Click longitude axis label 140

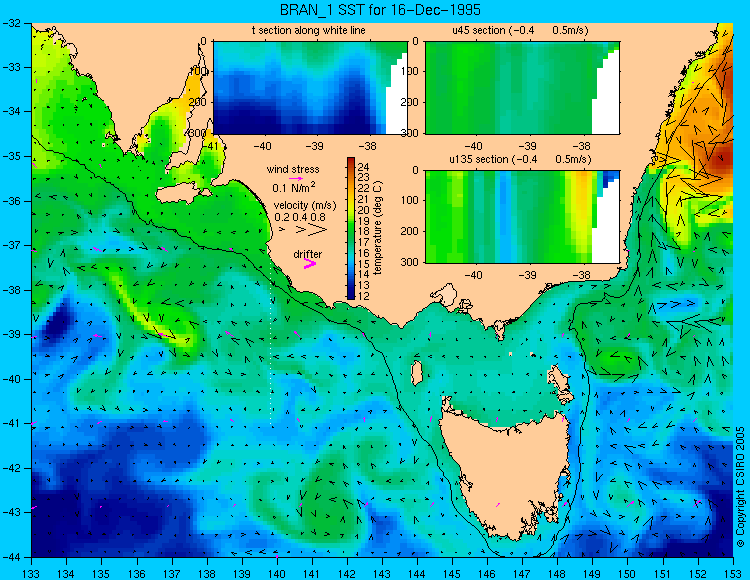[277, 573]
